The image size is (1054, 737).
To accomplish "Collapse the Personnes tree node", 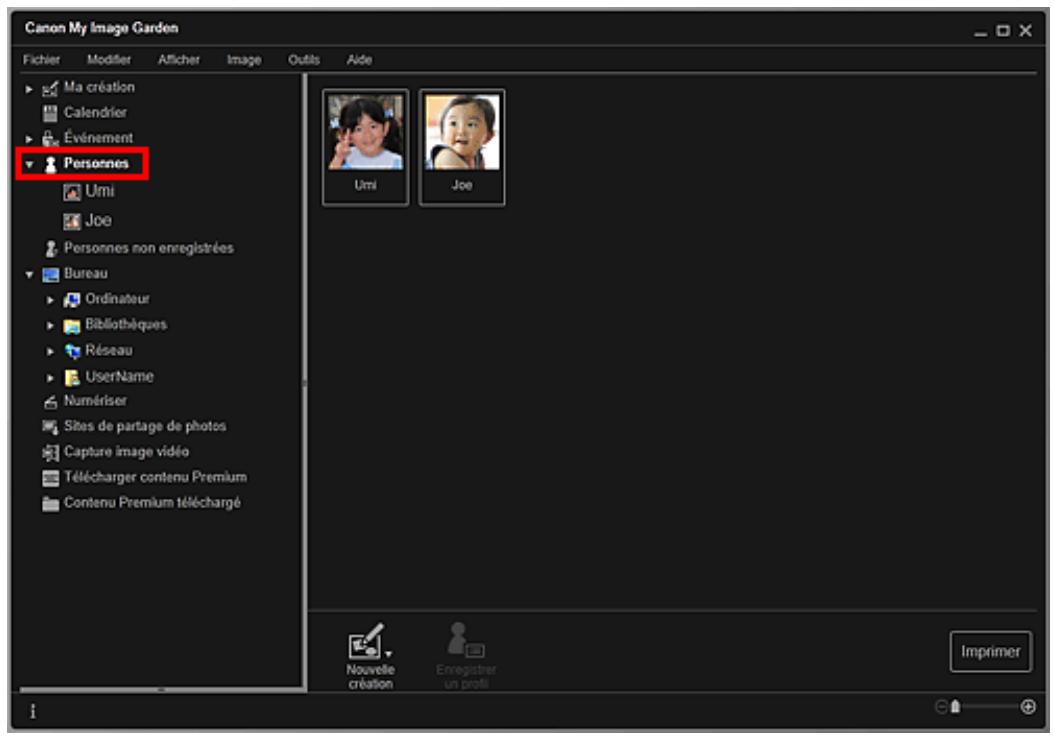I will [30, 164].
